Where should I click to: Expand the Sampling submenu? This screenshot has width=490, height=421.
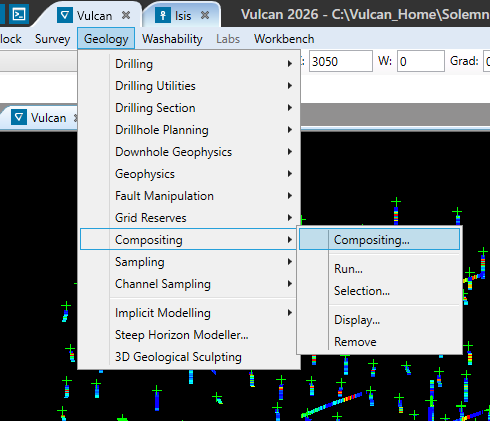point(189,262)
